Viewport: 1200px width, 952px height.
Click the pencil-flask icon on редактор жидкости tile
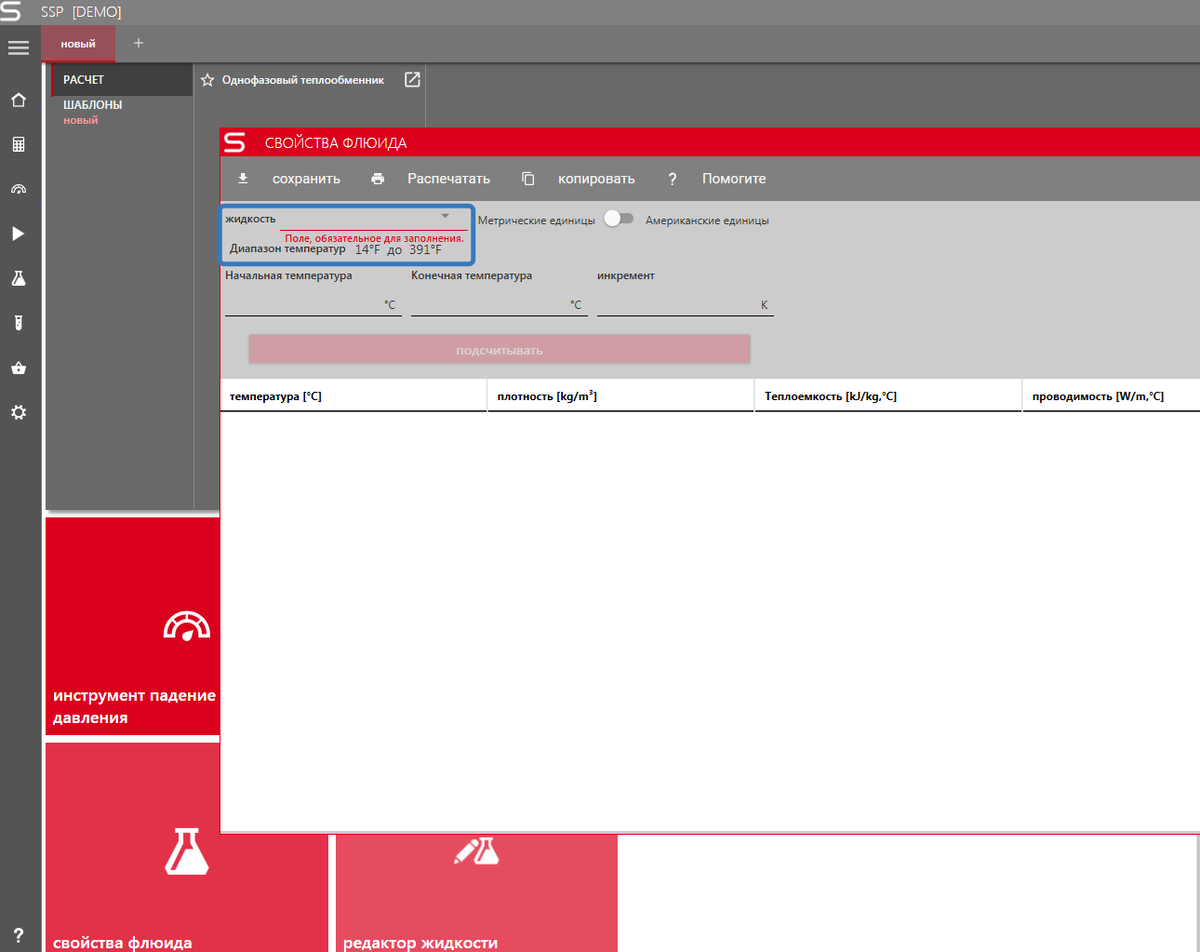point(476,850)
